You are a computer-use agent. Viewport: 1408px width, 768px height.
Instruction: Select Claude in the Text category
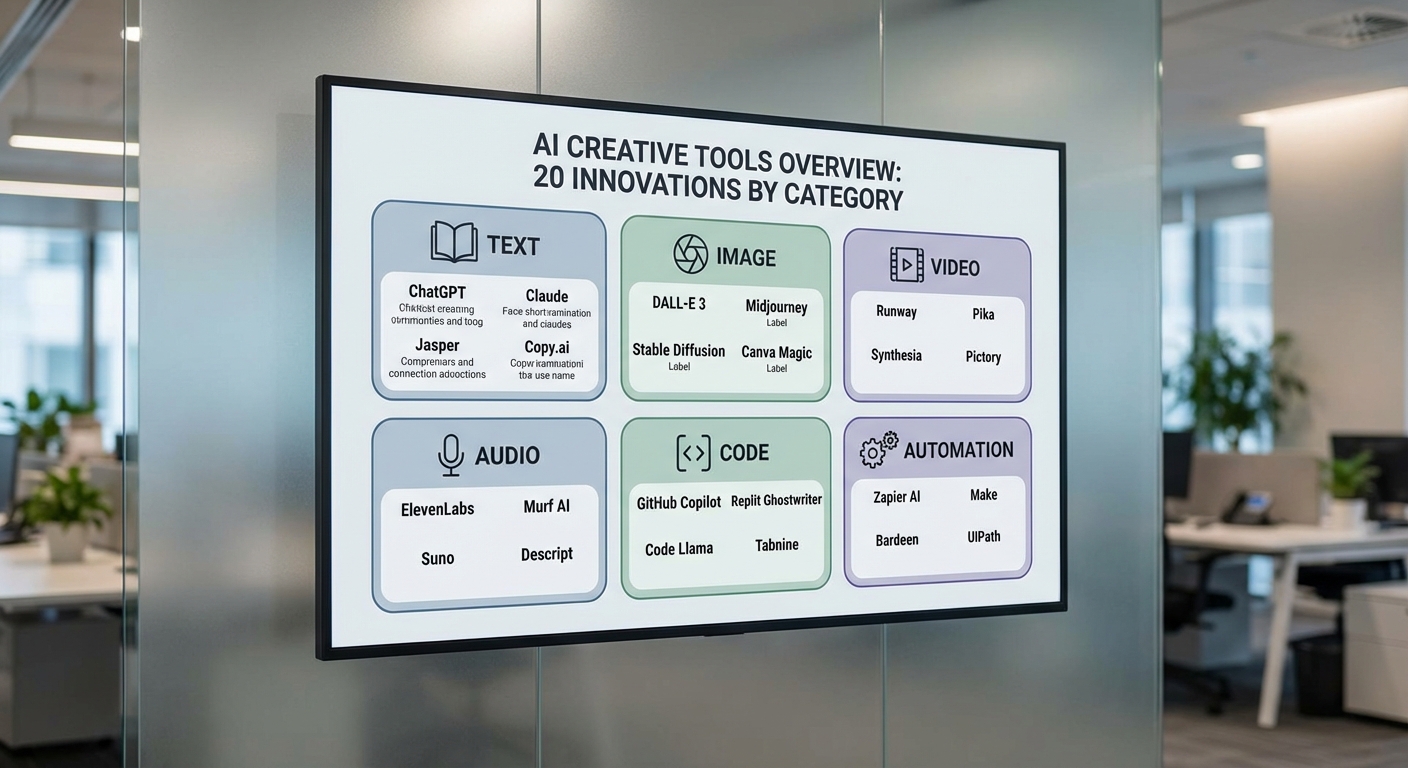pos(547,296)
